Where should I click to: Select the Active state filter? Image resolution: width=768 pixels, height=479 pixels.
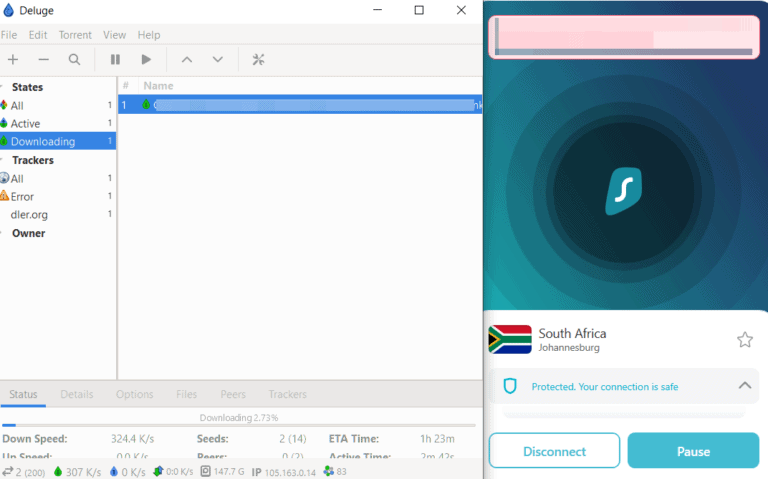(58, 123)
